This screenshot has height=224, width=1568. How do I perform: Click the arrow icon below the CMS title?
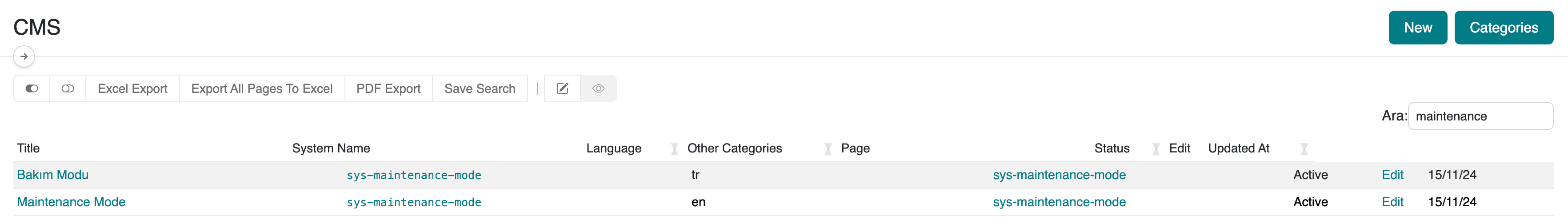pos(24,56)
